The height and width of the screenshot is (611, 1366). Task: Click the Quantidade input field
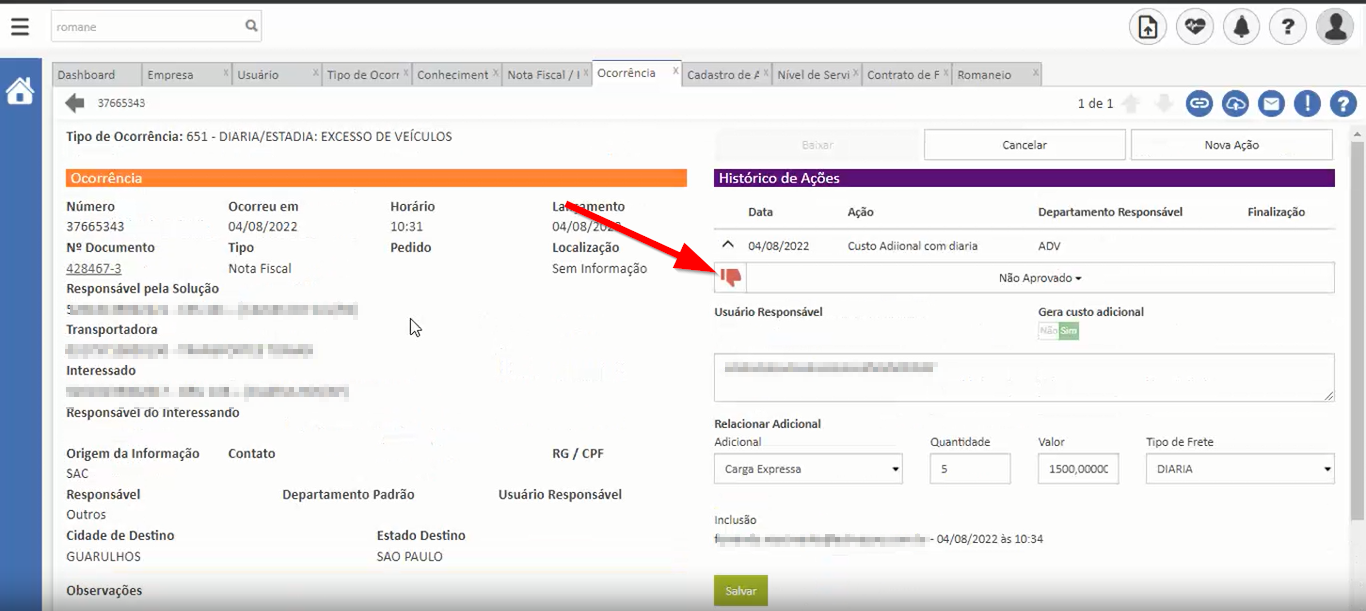pyautogui.click(x=970, y=469)
